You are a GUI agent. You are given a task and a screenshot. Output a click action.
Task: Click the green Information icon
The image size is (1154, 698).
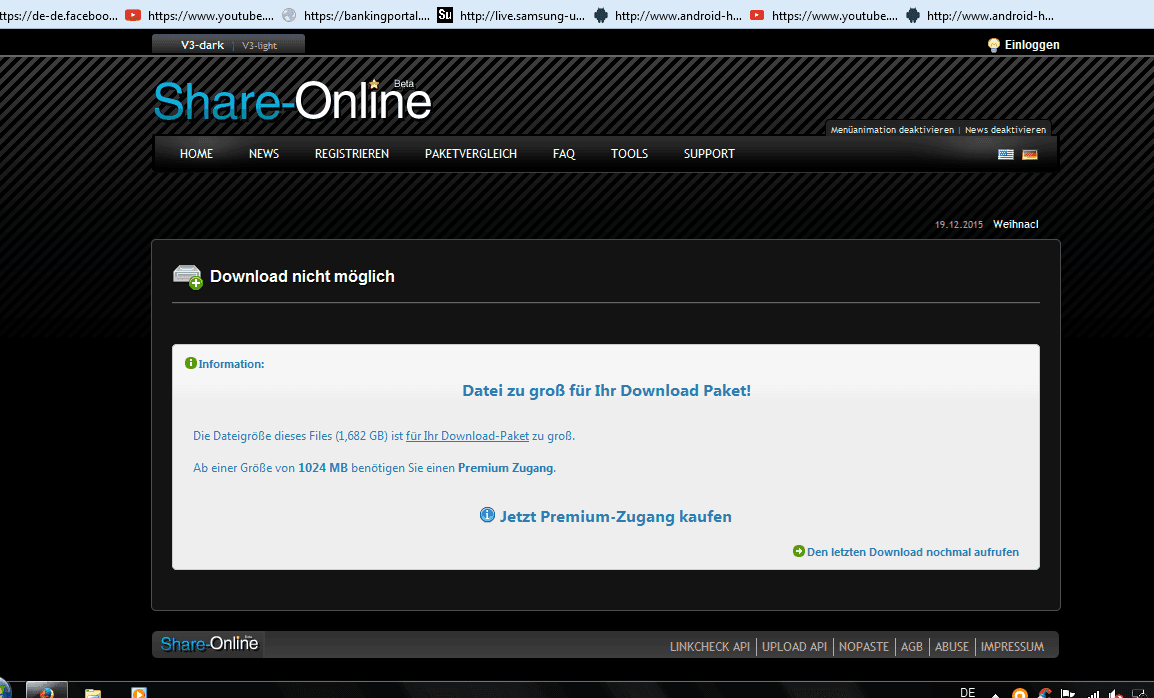pyautogui.click(x=191, y=363)
